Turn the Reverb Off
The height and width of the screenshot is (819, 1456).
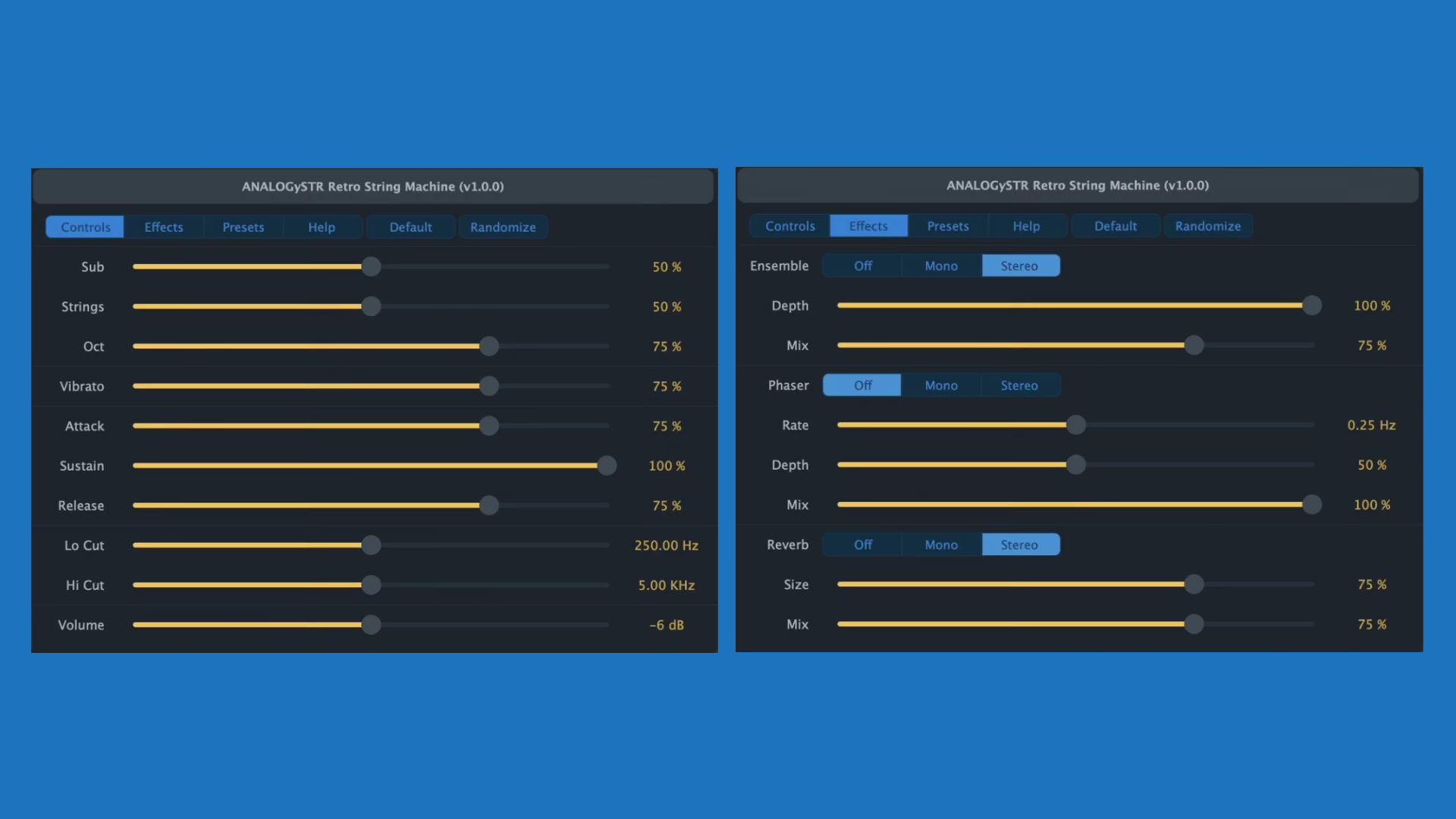coord(862,544)
